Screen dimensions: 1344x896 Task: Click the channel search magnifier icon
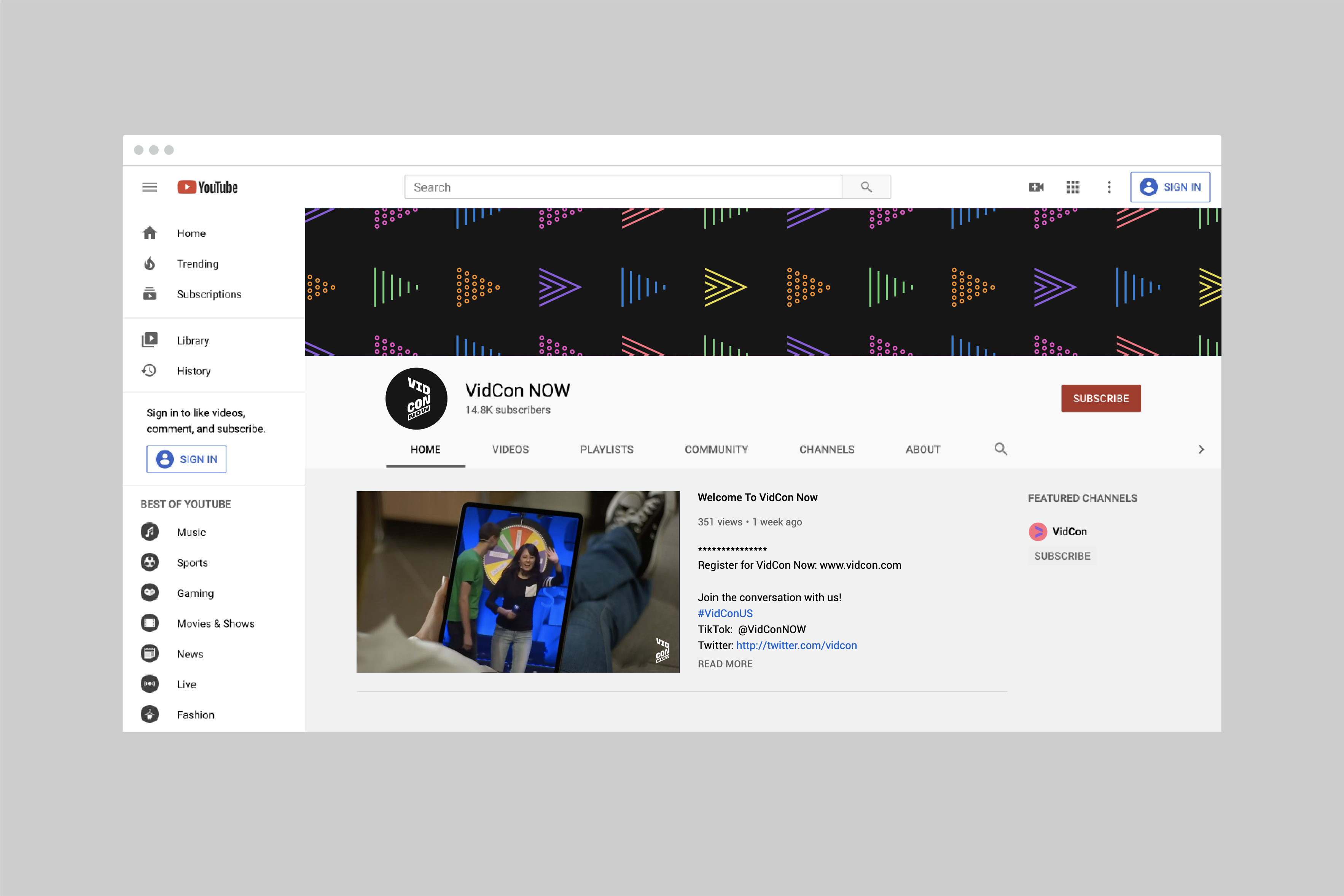point(1000,449)
